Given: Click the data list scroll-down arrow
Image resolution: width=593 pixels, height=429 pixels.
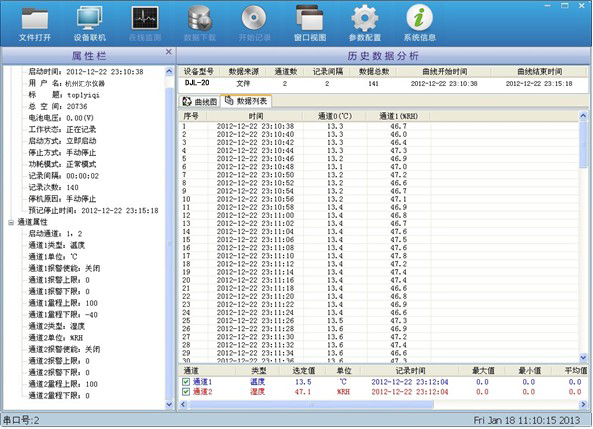Looking at the screenshot, I should 583,357.
